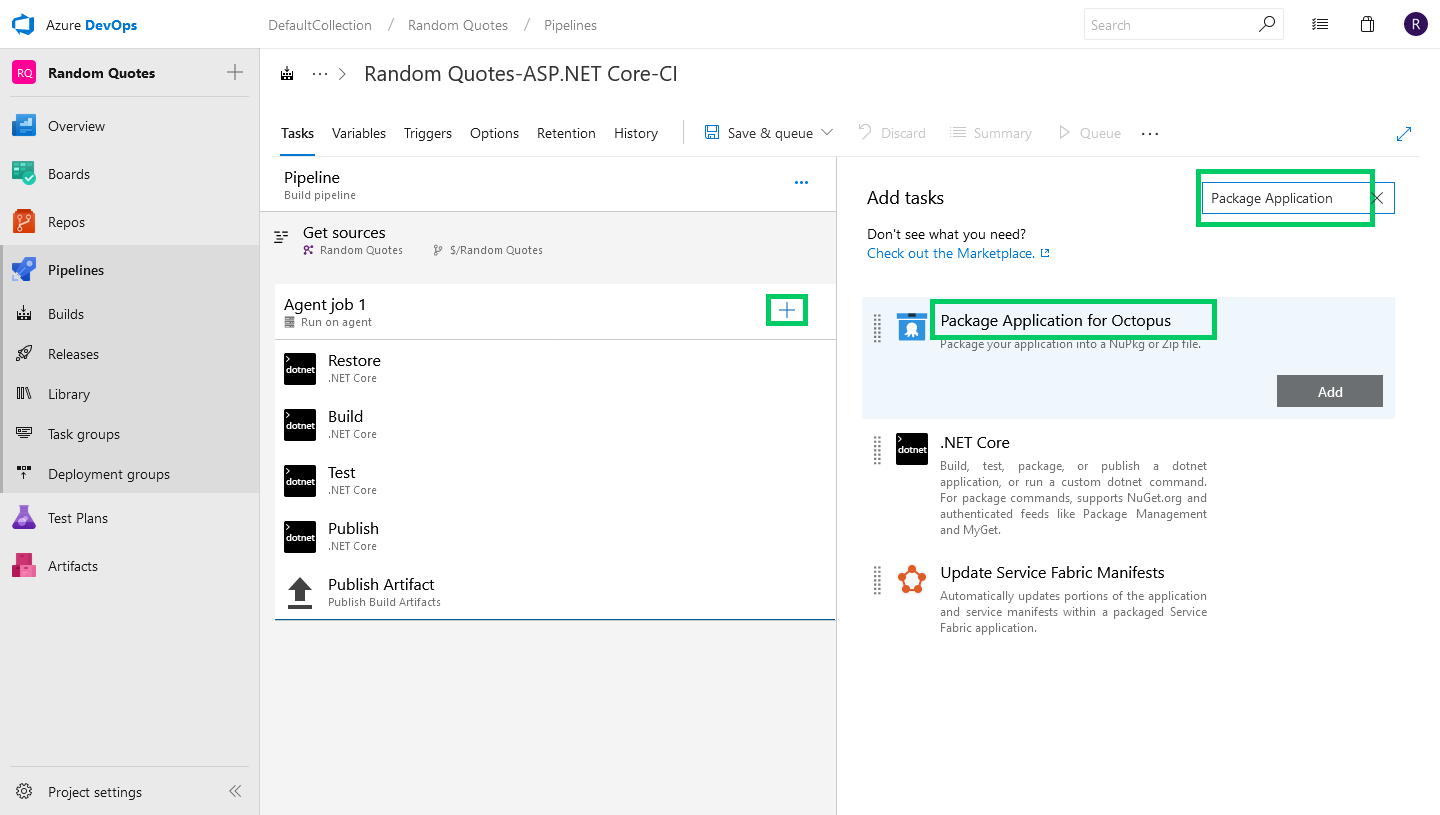Open the breadcrumb ellipsis menu

320,73
